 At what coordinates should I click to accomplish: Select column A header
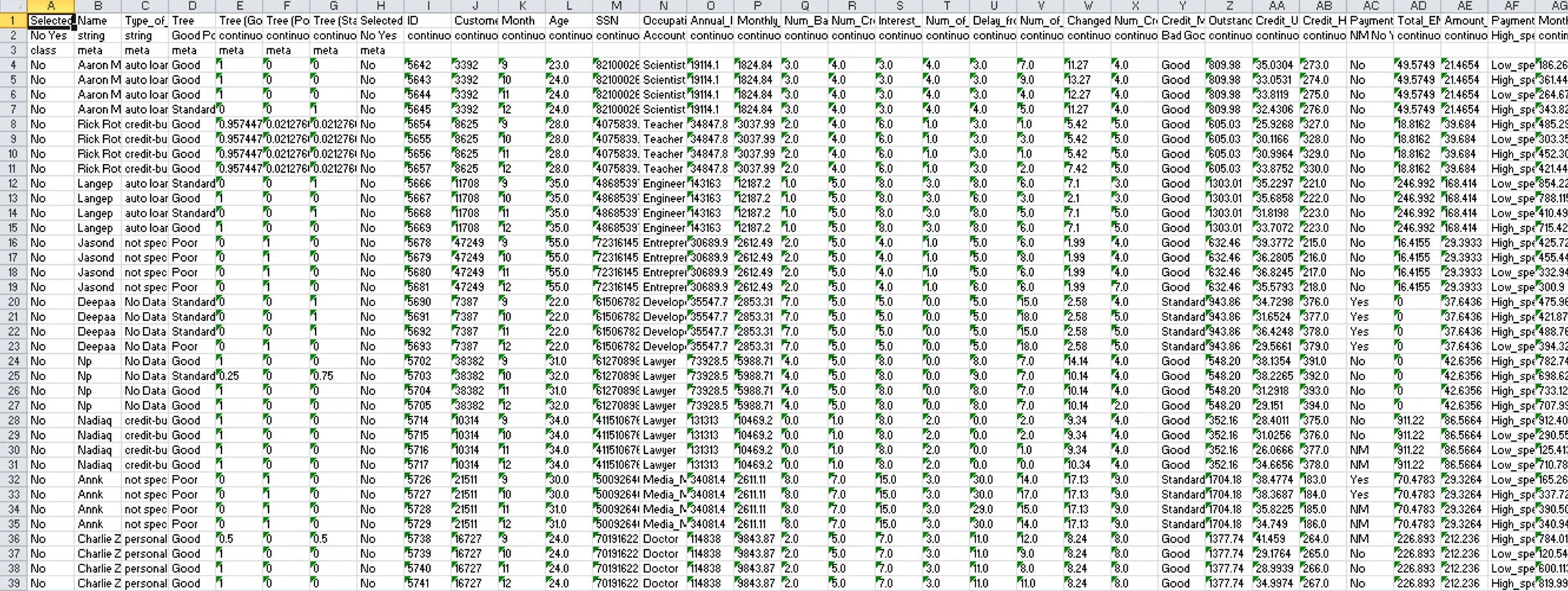[x=51, y=6]
